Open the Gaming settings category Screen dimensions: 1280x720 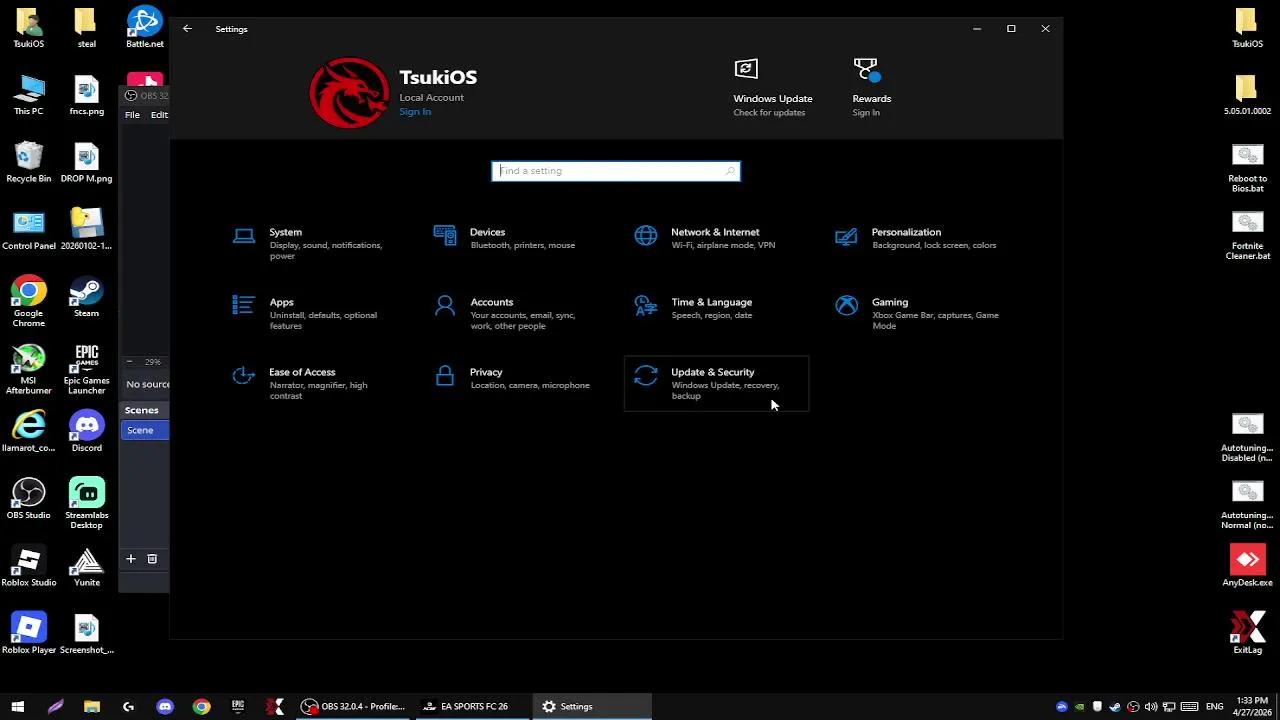917,313
